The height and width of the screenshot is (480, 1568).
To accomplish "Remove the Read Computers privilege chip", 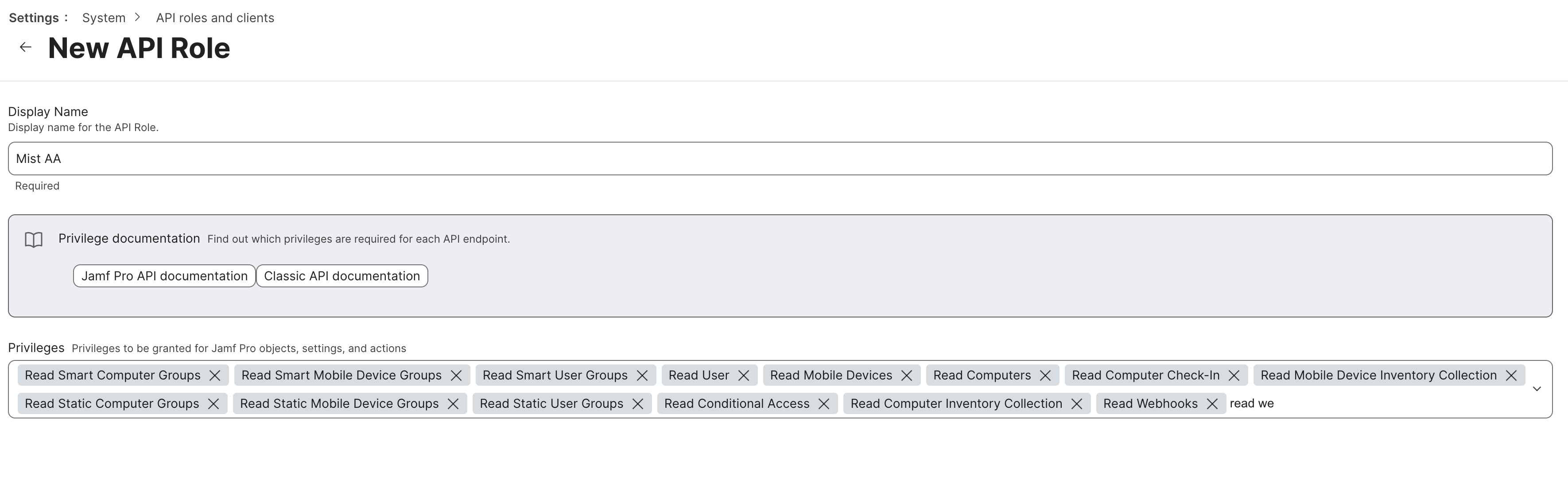I will 1045,375.
